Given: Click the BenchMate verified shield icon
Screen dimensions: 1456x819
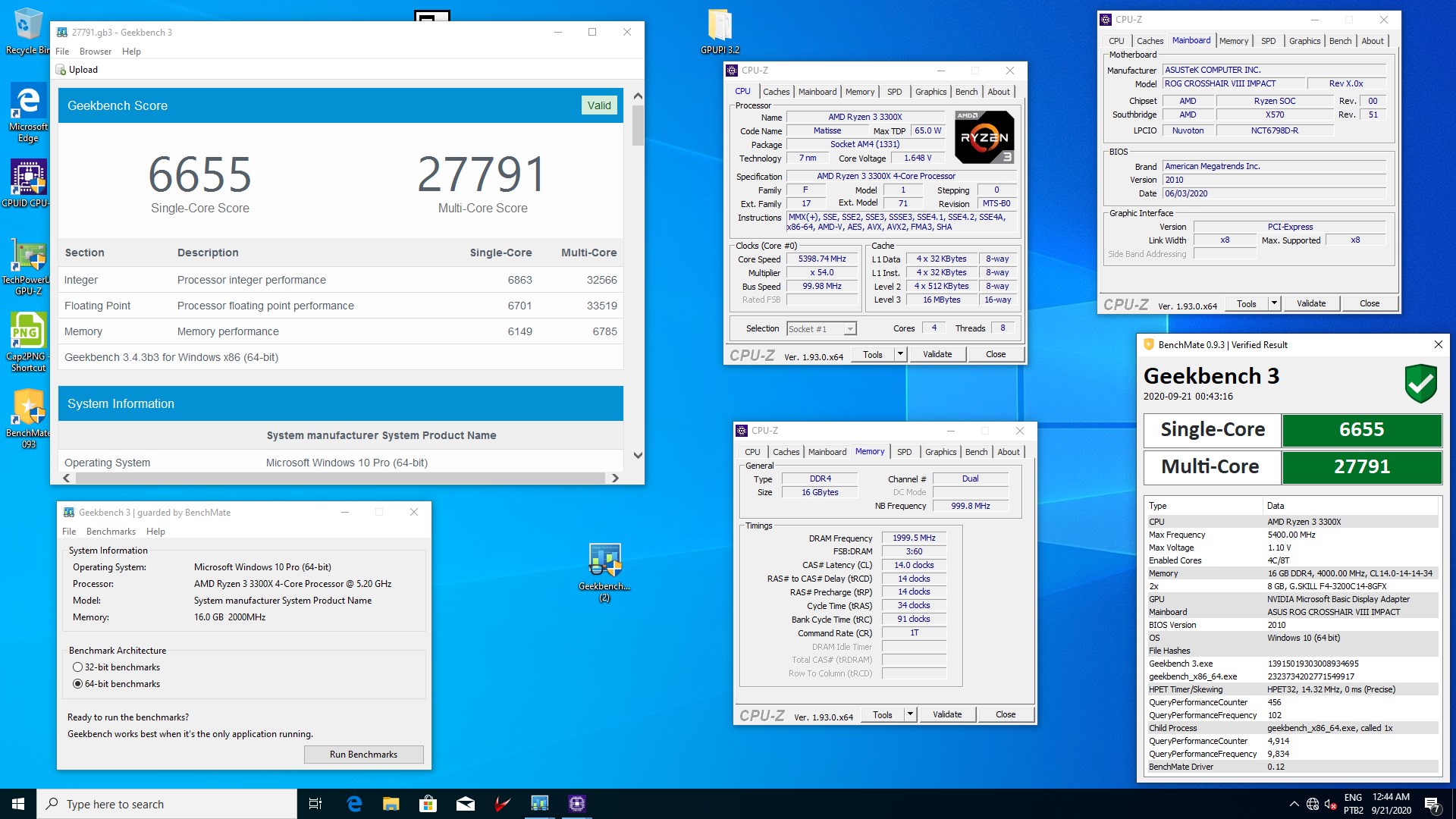Looking at the screenshot, I should 1420,383.
